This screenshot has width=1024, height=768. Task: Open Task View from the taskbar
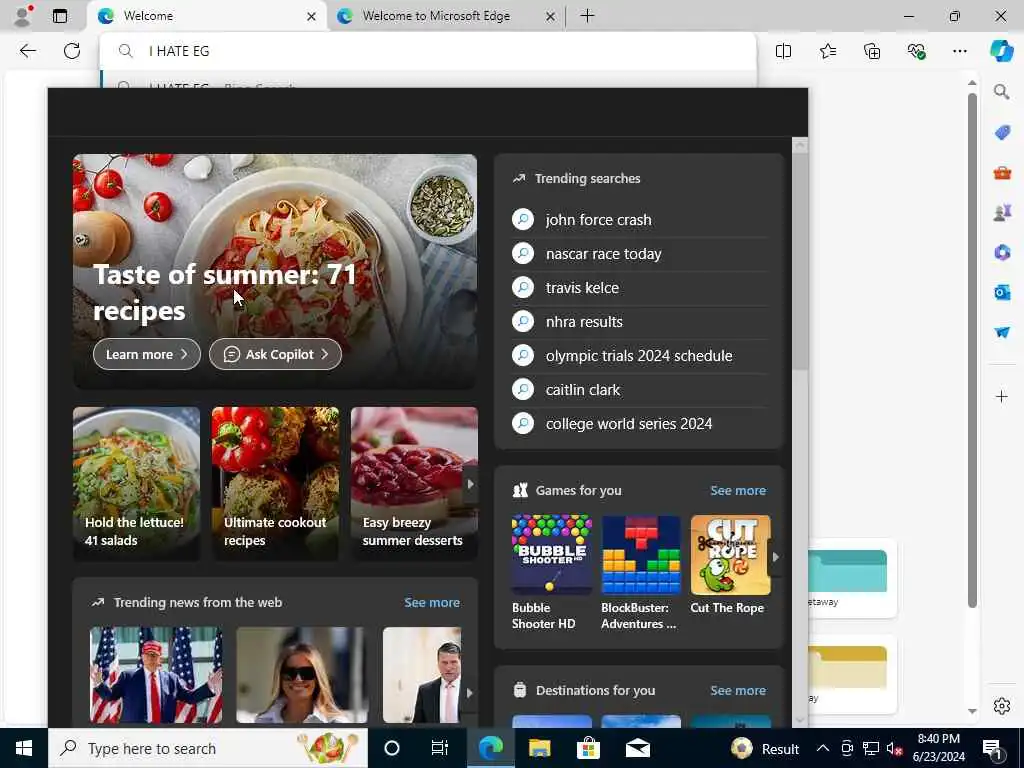[440, 748]
